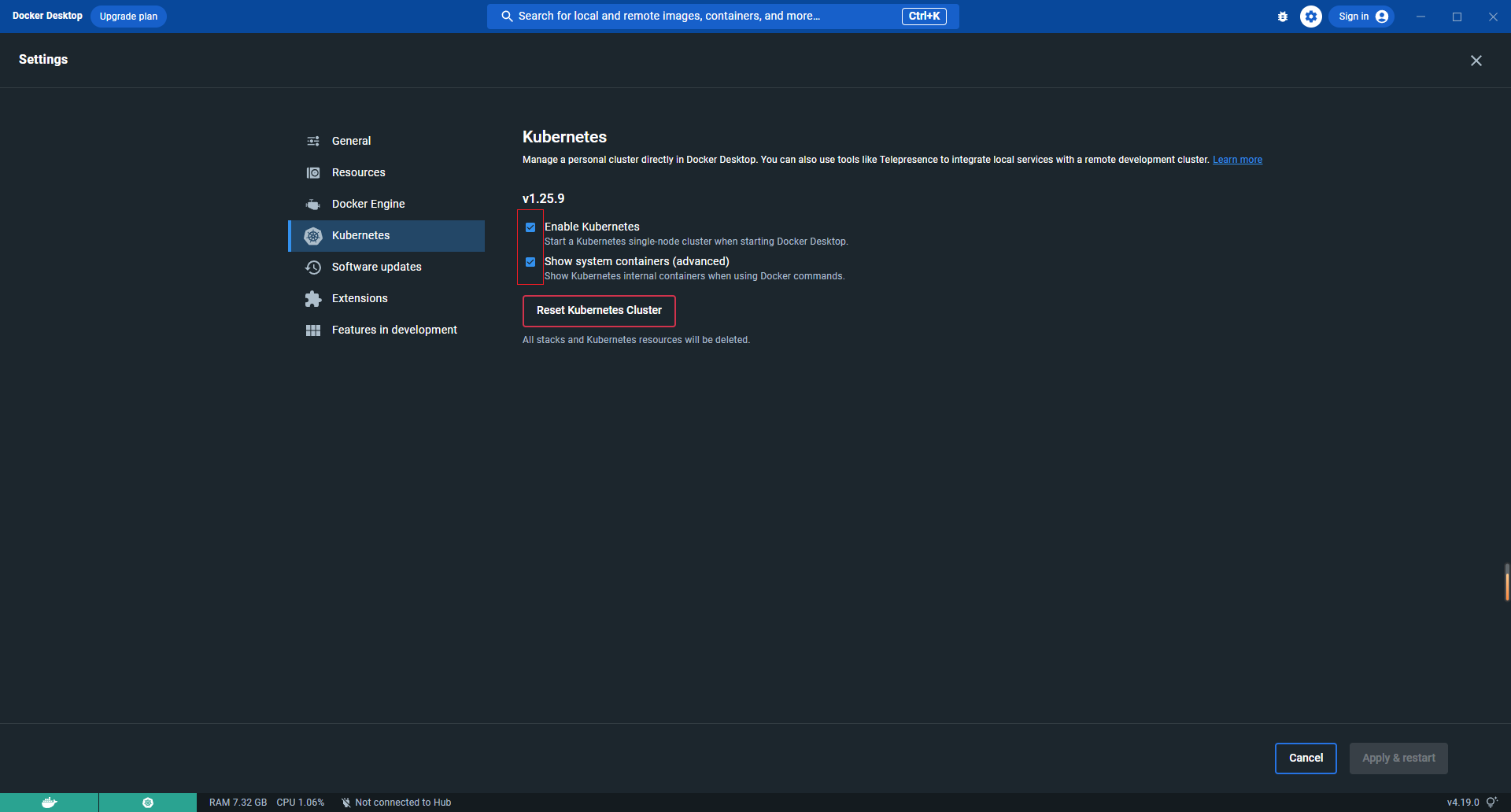This screenshot has height=812, width=1511.
Task: Click the Cancel button
Action: 1306,758
